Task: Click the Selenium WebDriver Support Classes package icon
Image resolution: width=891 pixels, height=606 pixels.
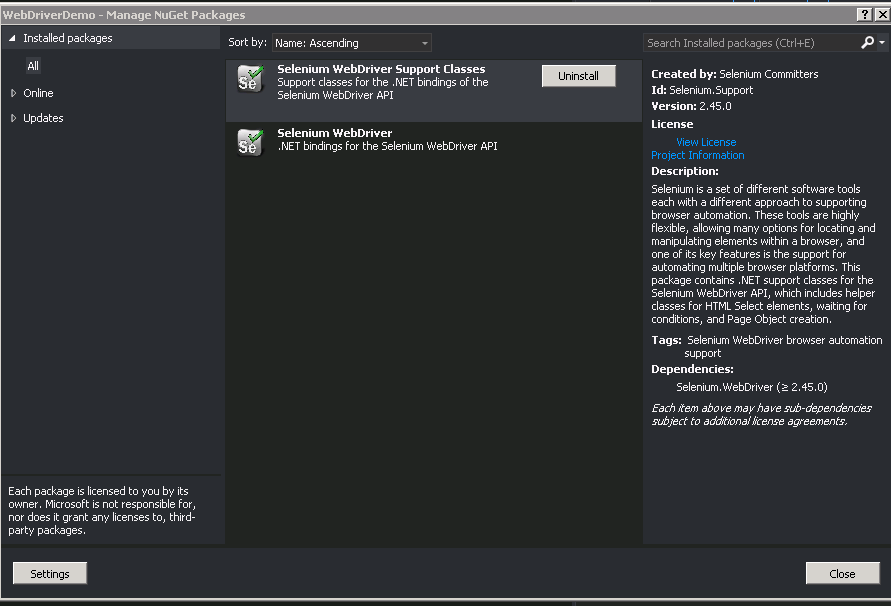Action: coord(250,78)
